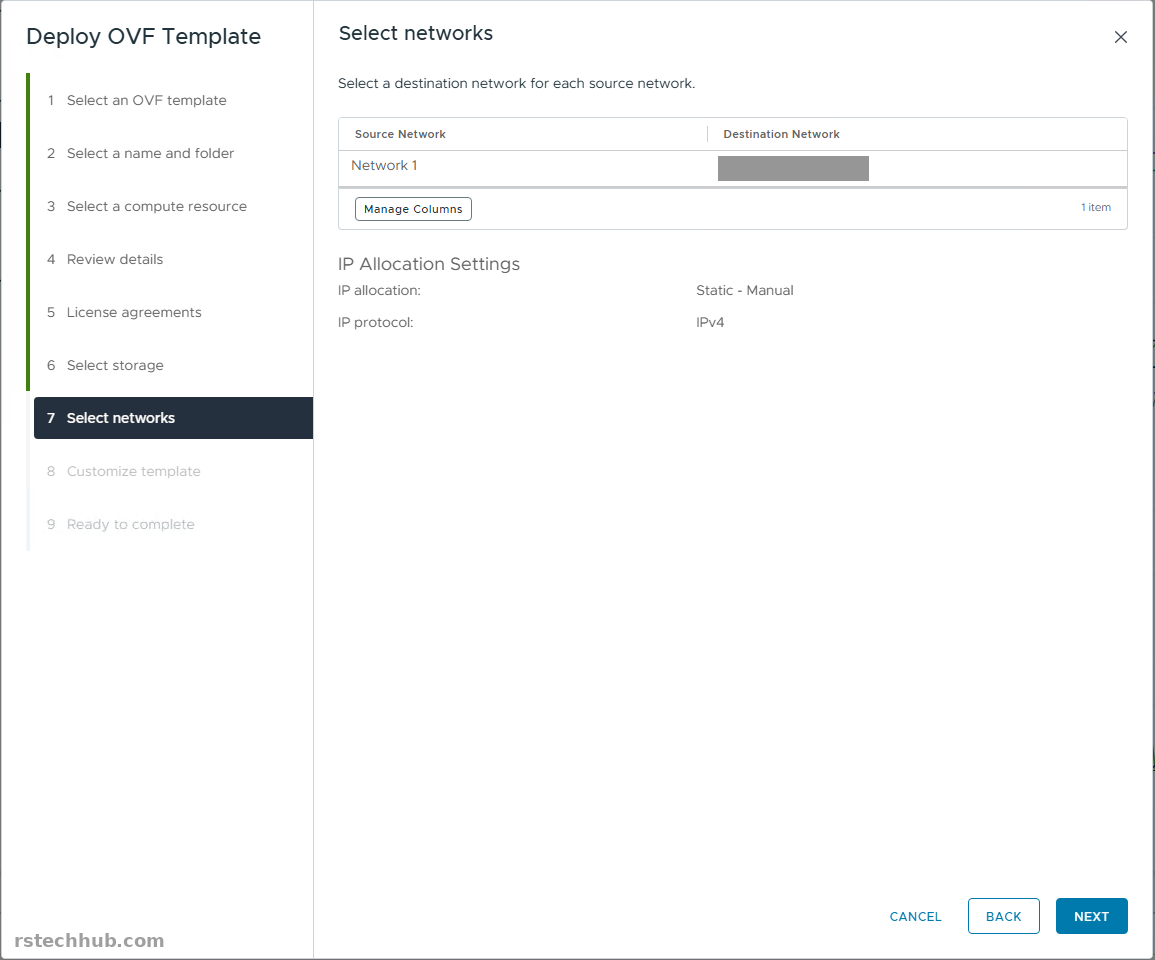1155x960 pixels.
Task: Jump to step 3 Select a compute resource
Action: (x=147, y=206)
